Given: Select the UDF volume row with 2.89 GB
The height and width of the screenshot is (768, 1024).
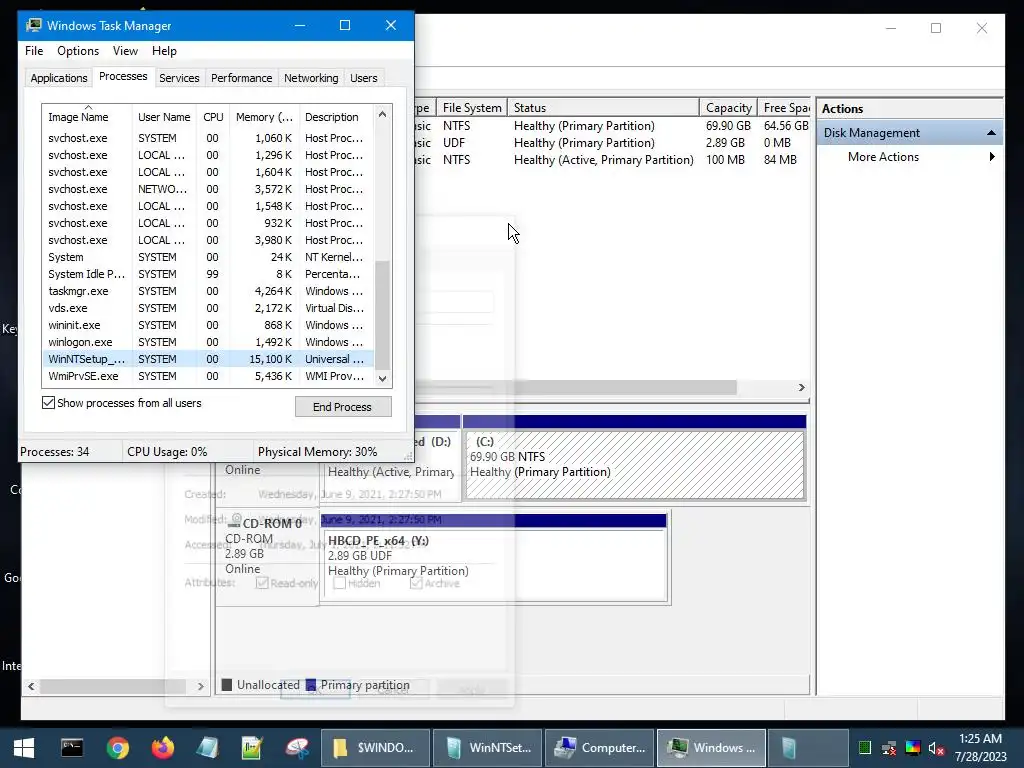Looking at the screenshot, I should [x=611, y=142].
